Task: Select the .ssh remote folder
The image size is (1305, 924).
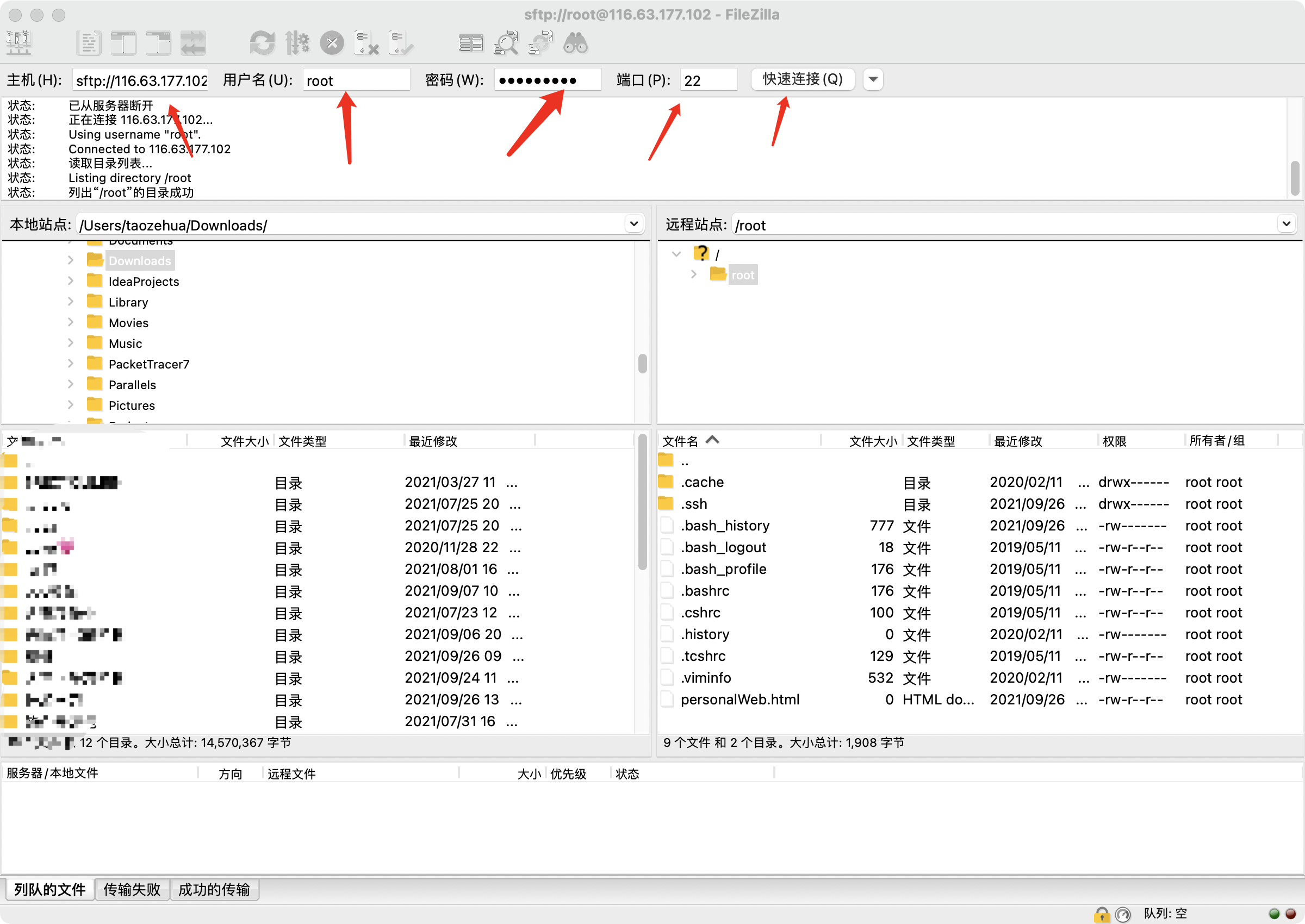Action: click(694, 503)
